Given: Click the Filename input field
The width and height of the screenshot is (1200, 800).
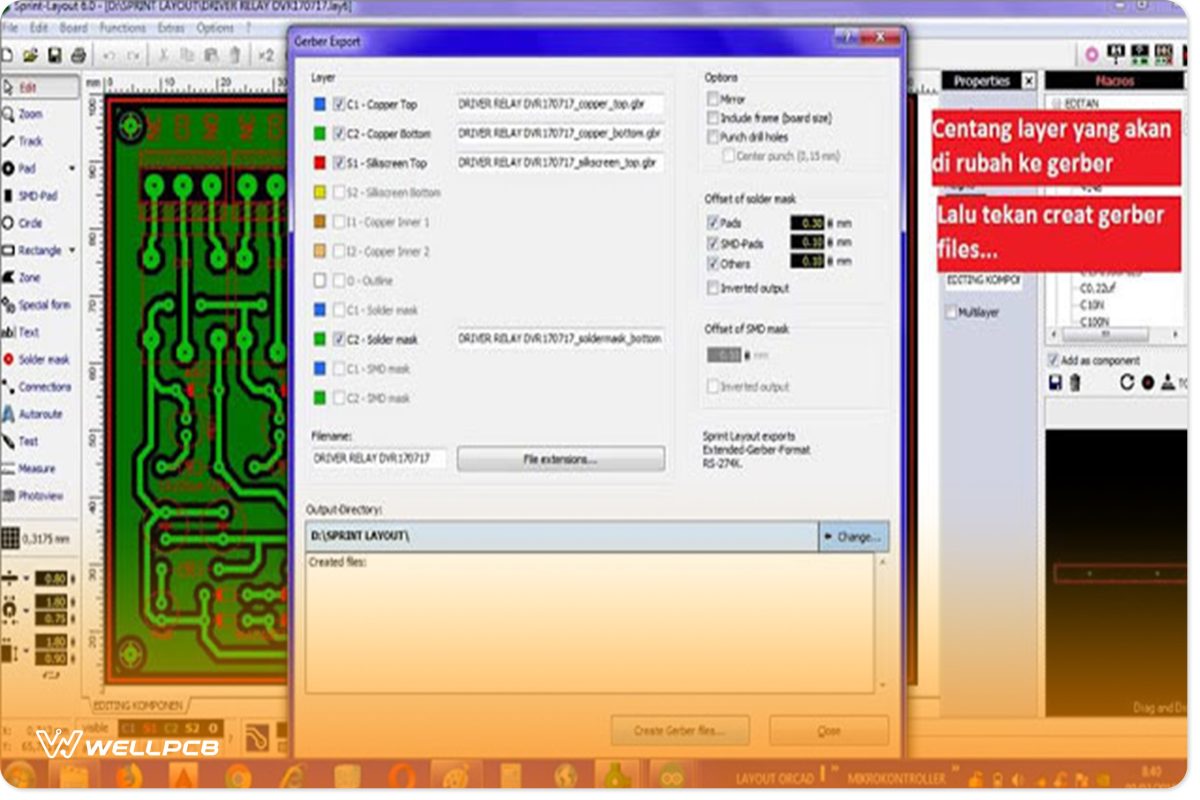Looking at the screenshot, I should pyautogui.click(x=377, y=458).
